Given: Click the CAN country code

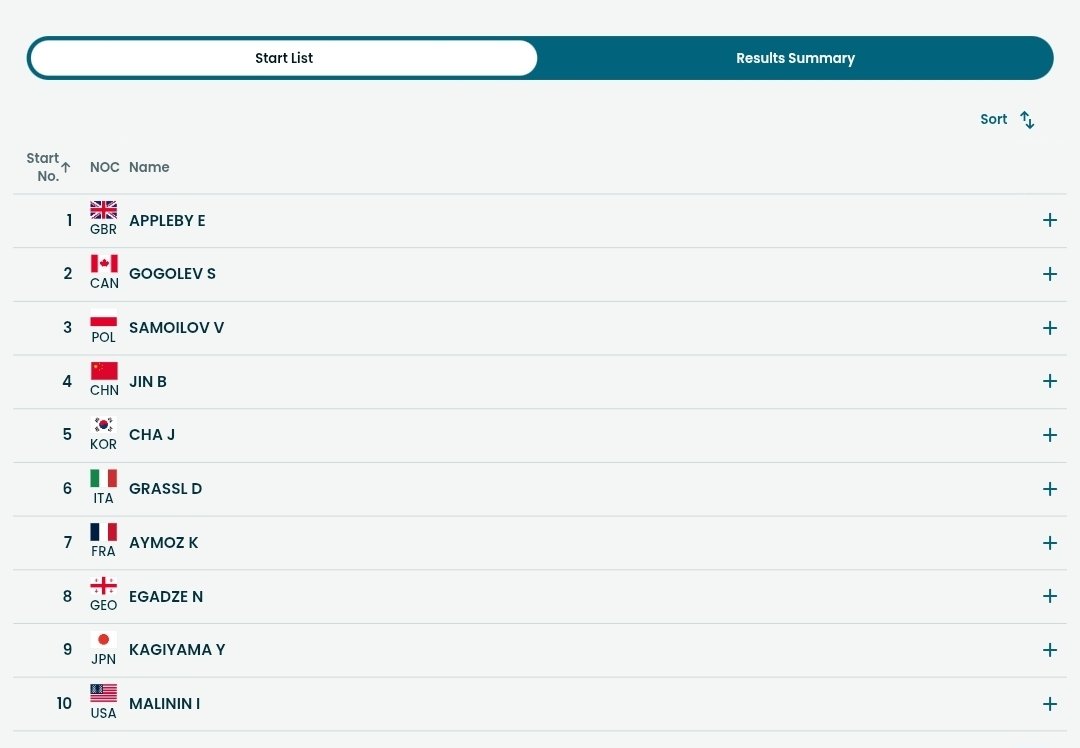Looking at the screenshot, I should (104, 283).
